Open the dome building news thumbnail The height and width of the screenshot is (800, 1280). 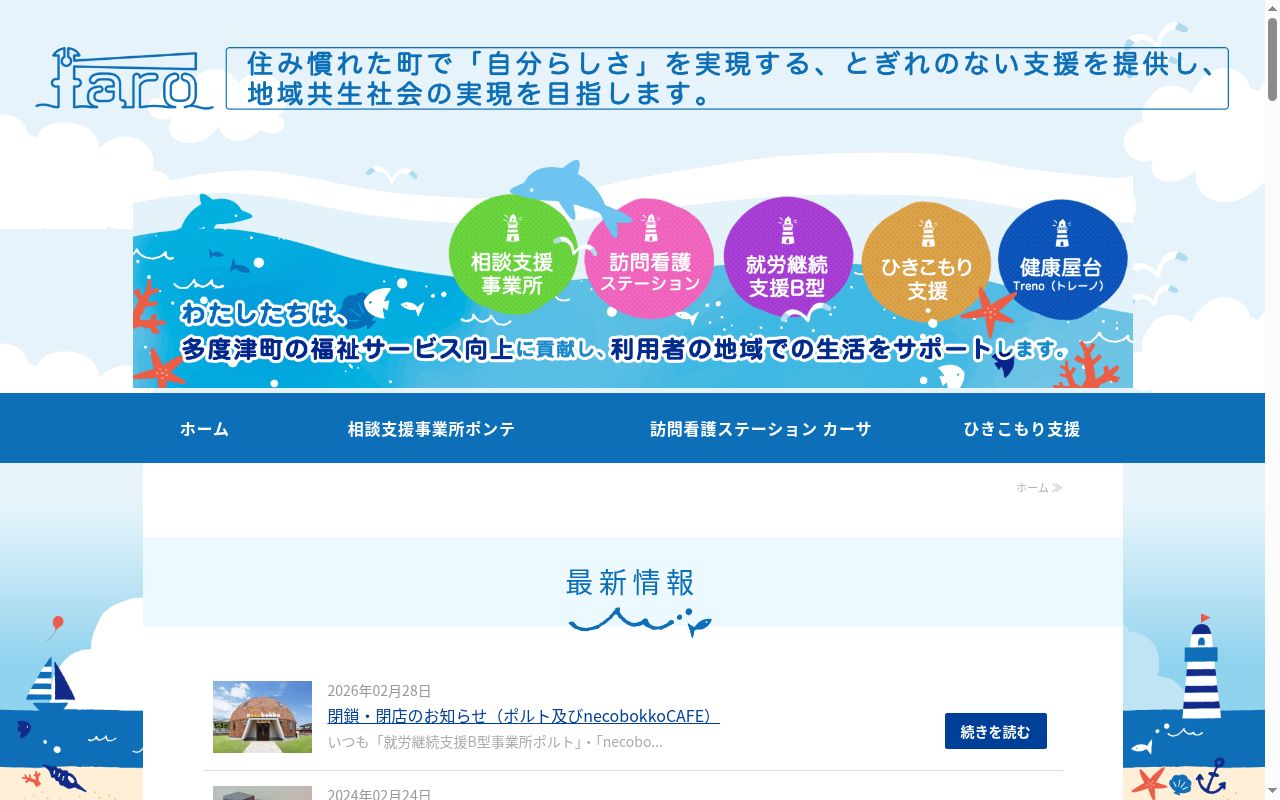tap(262, 717)
